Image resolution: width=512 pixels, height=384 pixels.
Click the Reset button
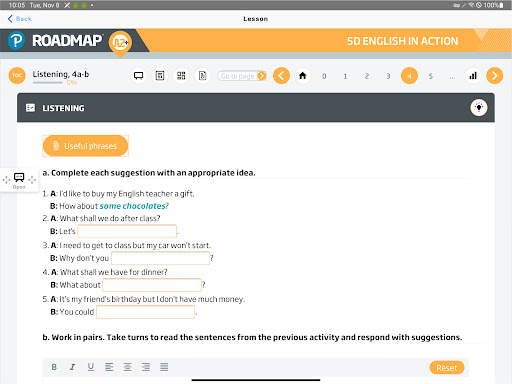447,368
